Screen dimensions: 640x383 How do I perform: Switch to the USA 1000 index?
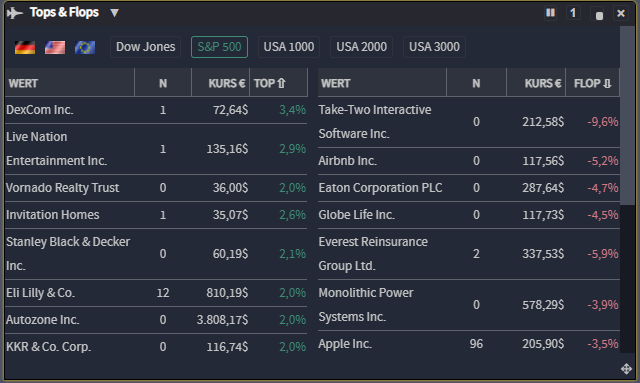289,47
